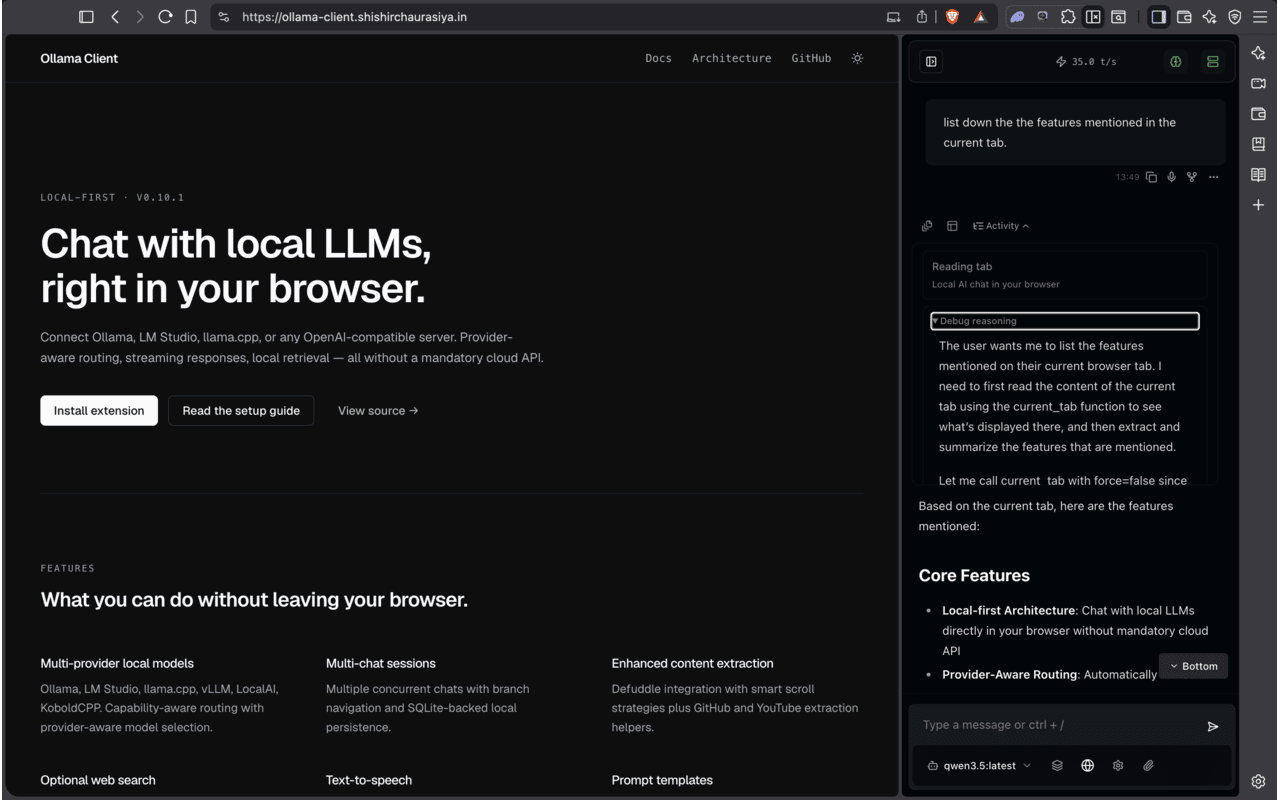The image size is (1280, 800).
Task: Click the purple ghost extension icon
Action: [1017, 17]
